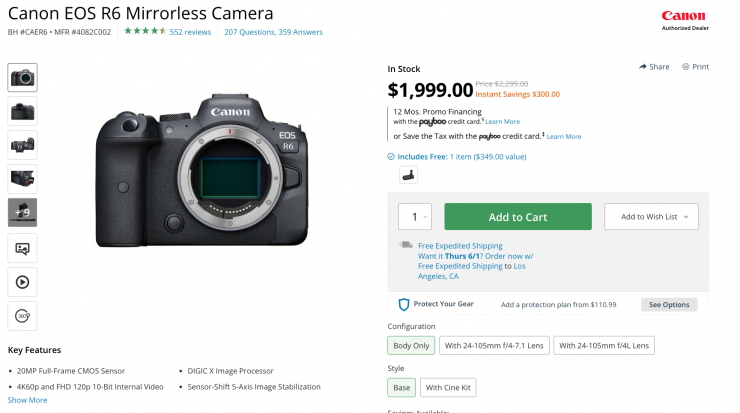Expand Show More key features
The width and height of the screenshot is (740, 413).
click(x=27, y=400)
